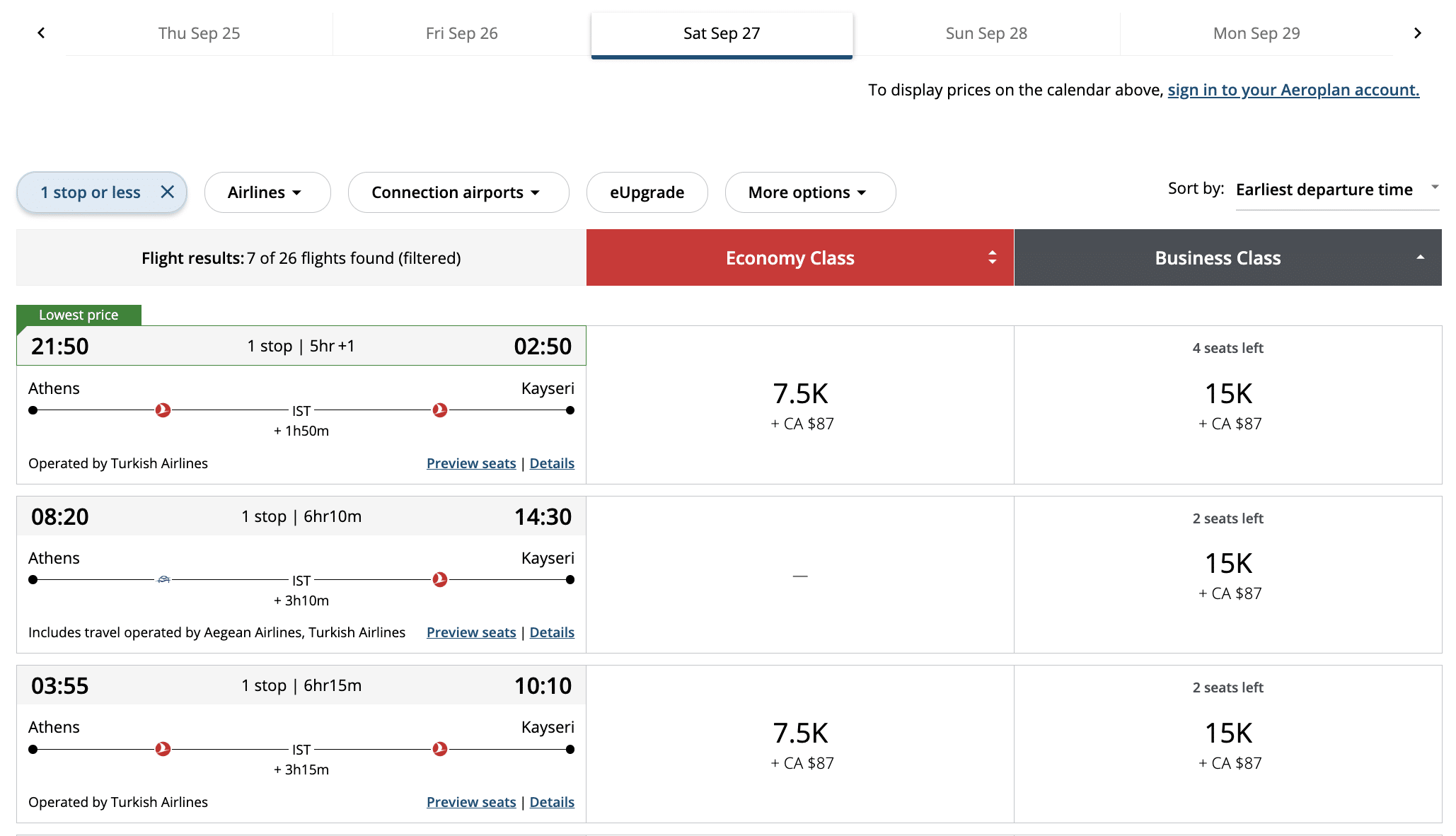Click sign in to your Aeroplan account link
The width and height of the screenshot is (1456, 836).
point(1293,90)
